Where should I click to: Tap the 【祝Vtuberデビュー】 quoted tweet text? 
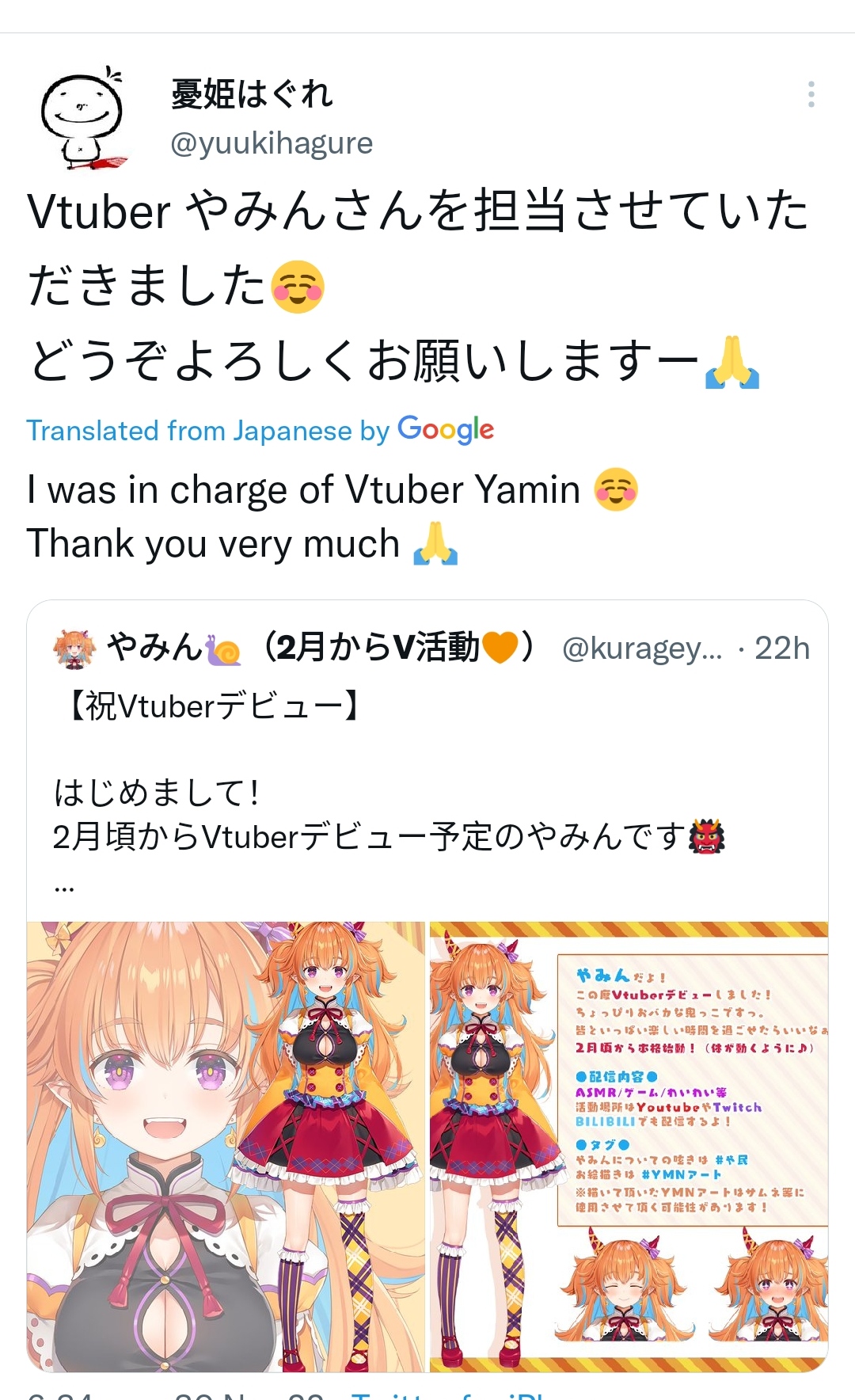(215, 706)
